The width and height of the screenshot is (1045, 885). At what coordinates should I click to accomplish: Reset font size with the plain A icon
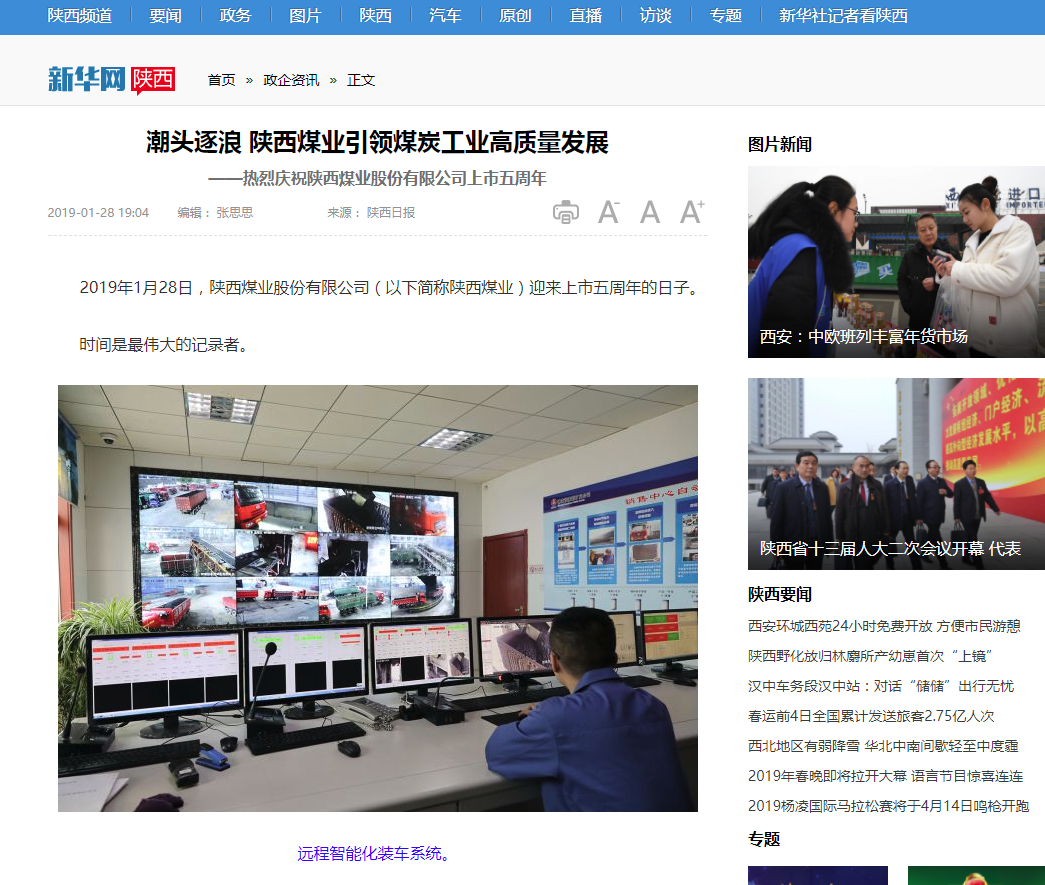coord(650,212)
